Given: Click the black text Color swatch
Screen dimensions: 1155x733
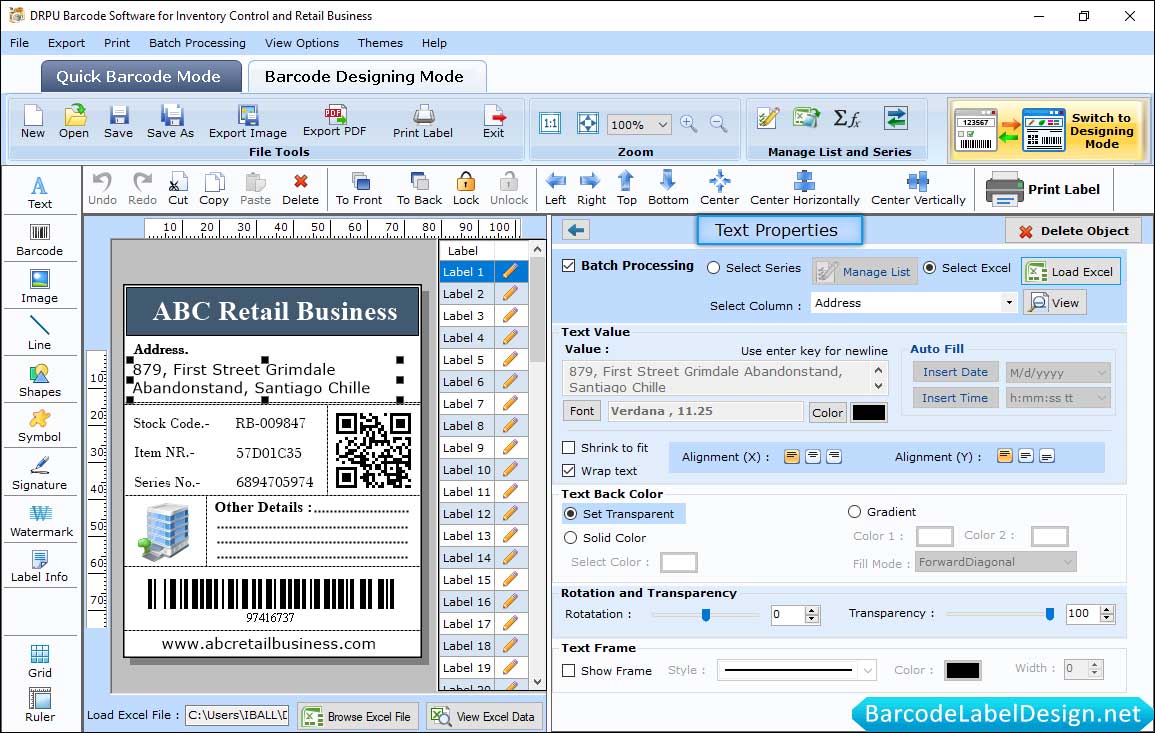Looking at the screenshot, I should [868, 413].
